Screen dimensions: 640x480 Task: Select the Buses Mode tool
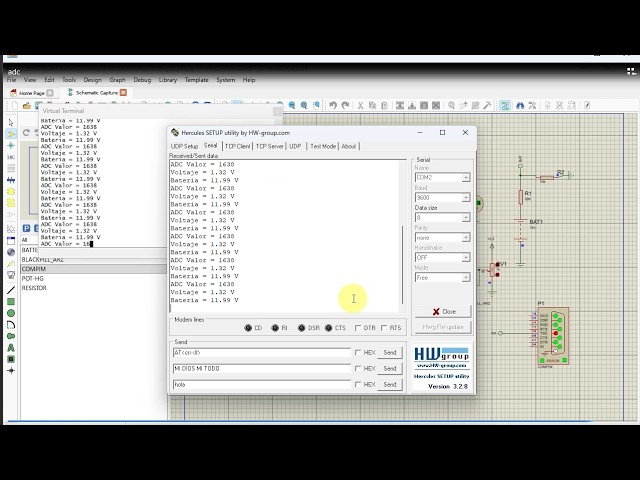coord(11,180)
